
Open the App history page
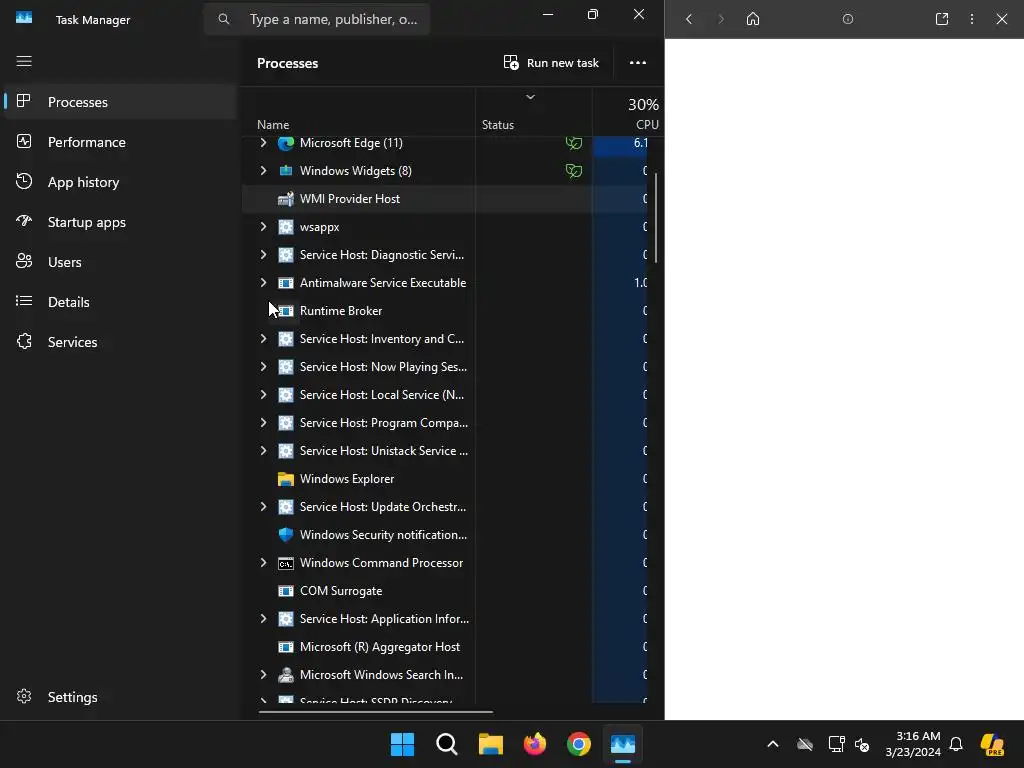(120, 182)
